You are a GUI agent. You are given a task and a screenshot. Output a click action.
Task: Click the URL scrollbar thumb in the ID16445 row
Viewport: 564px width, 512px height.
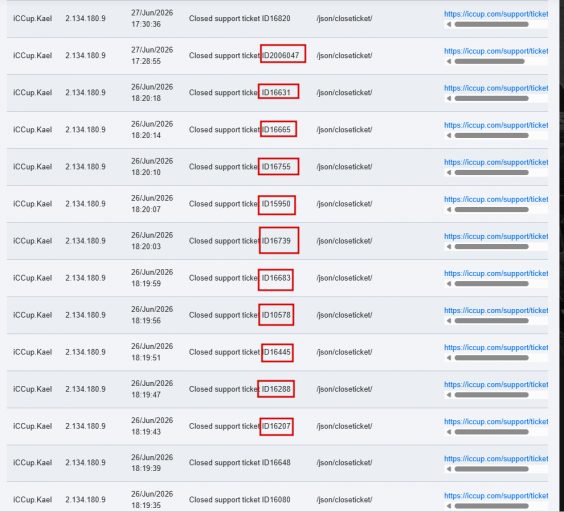pos(491,358)
